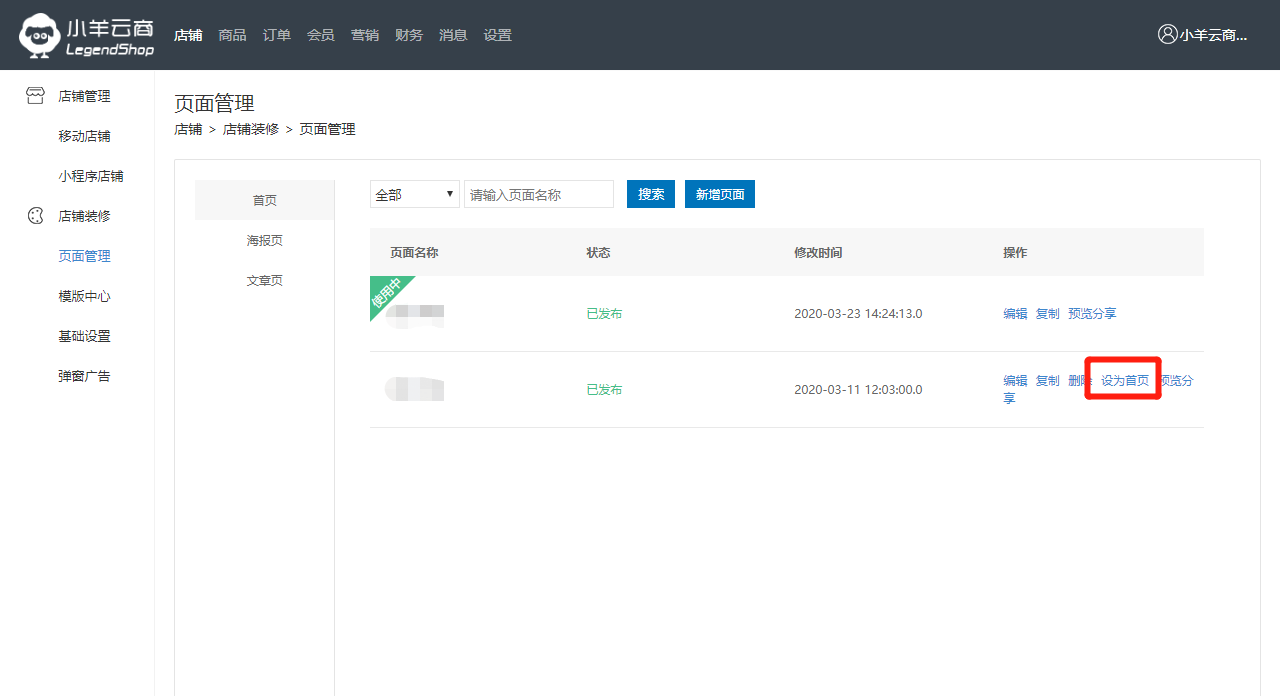Open 模版中心 in the sidebar
This screenshot has height=696, width=1280.
click(x=84, y=296)
